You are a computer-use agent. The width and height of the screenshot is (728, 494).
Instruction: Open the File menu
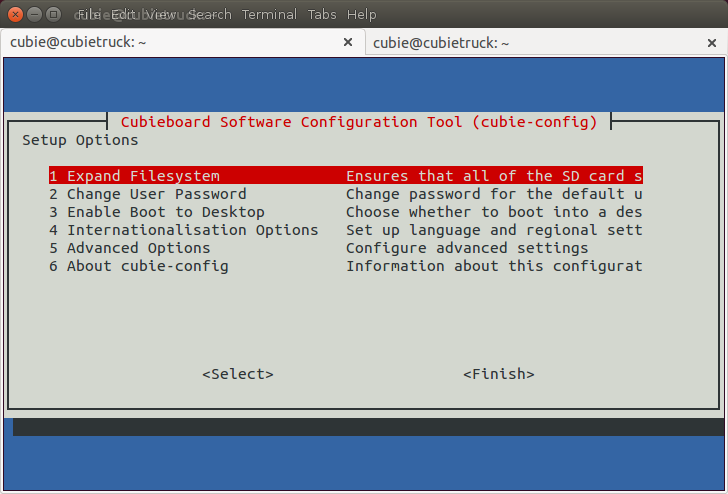pyautogui.click(x=89, y=15)
